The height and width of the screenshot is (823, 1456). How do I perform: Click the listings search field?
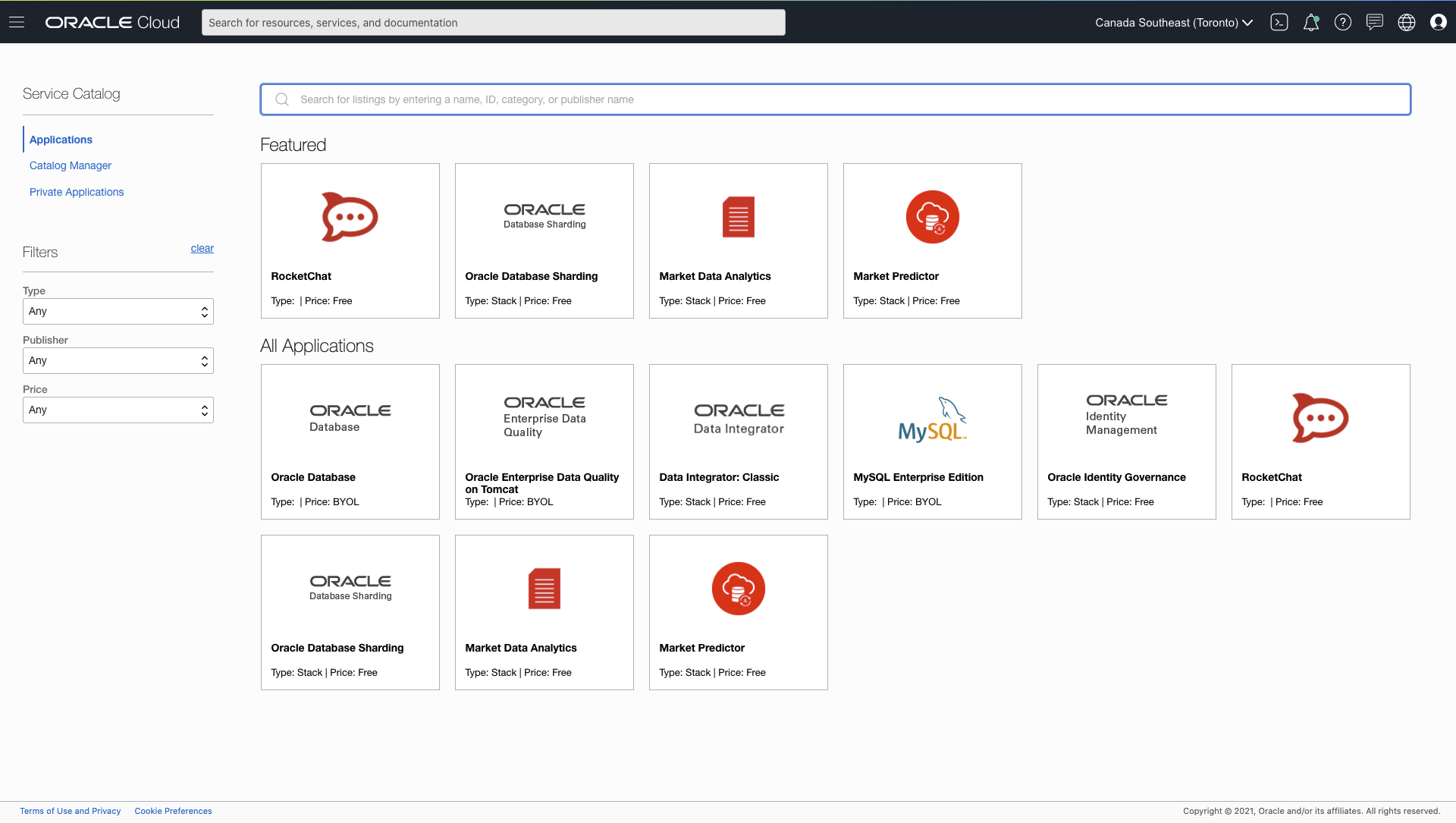(x=834, y=99)
